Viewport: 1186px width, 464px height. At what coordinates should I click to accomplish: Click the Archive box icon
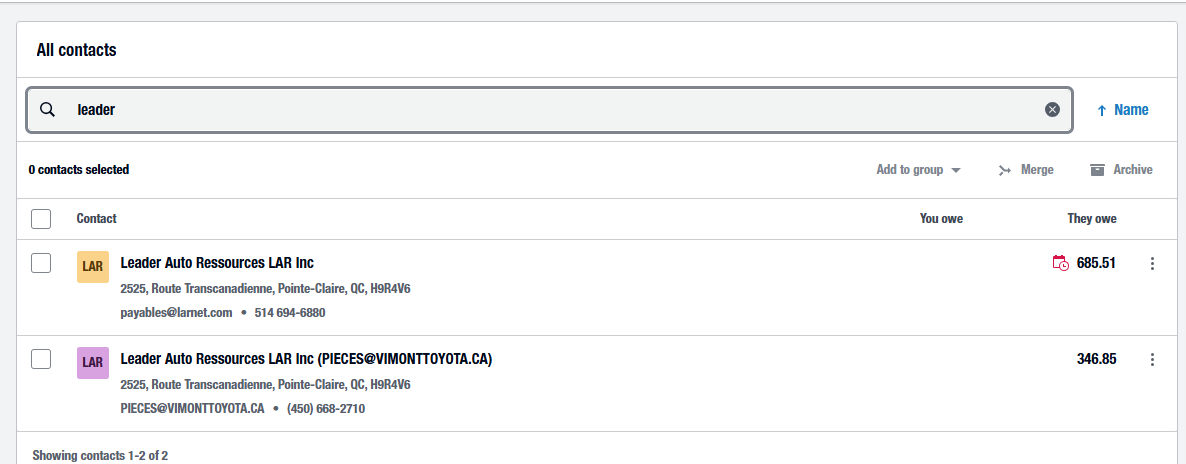1097,170
